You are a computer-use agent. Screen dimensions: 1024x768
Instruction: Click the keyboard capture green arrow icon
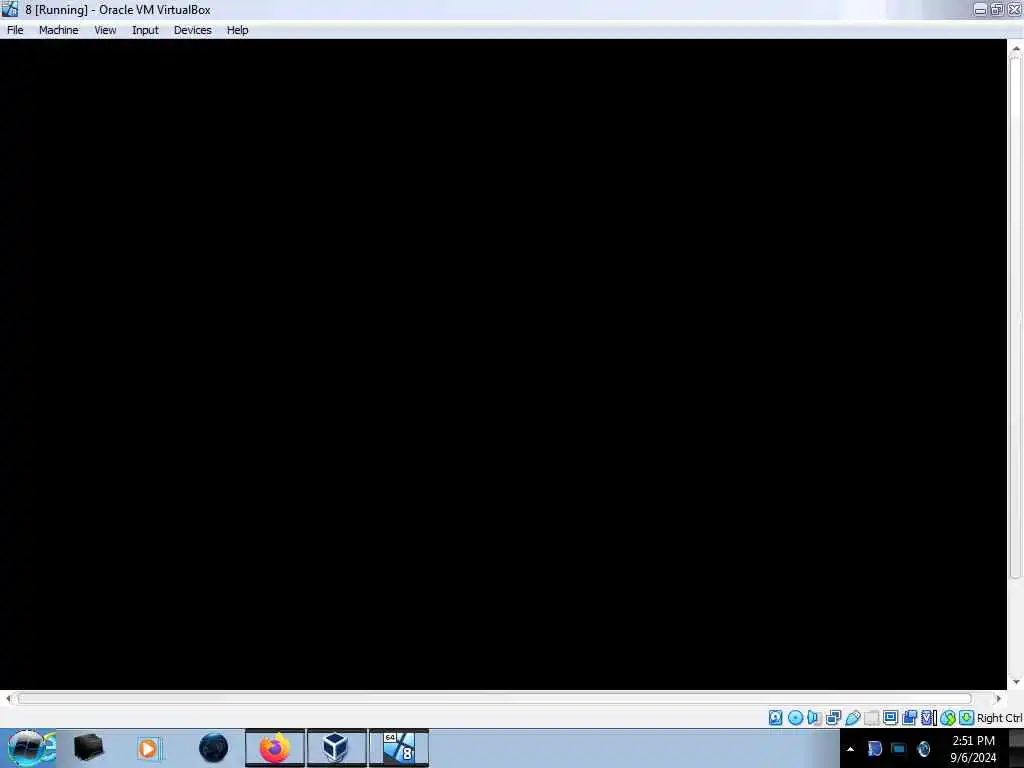click(967, 718)
